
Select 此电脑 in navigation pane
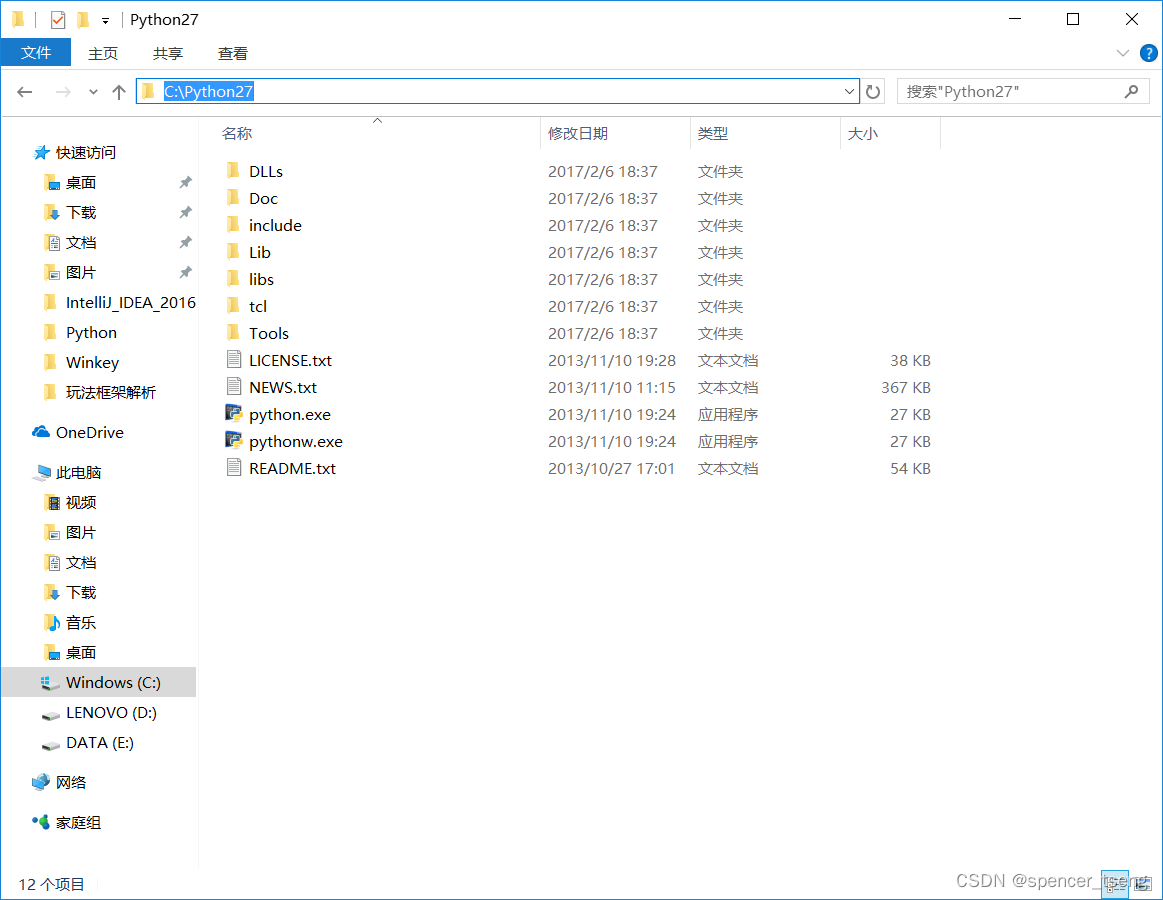pyautogui.click(x=99, y=472)
